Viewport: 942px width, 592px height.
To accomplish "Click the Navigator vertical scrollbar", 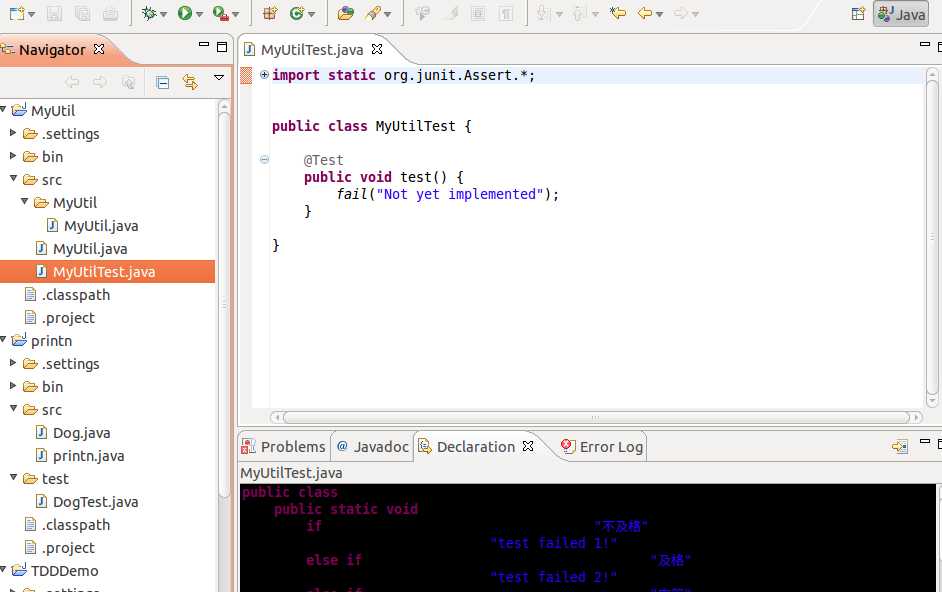I will [224, 304].
